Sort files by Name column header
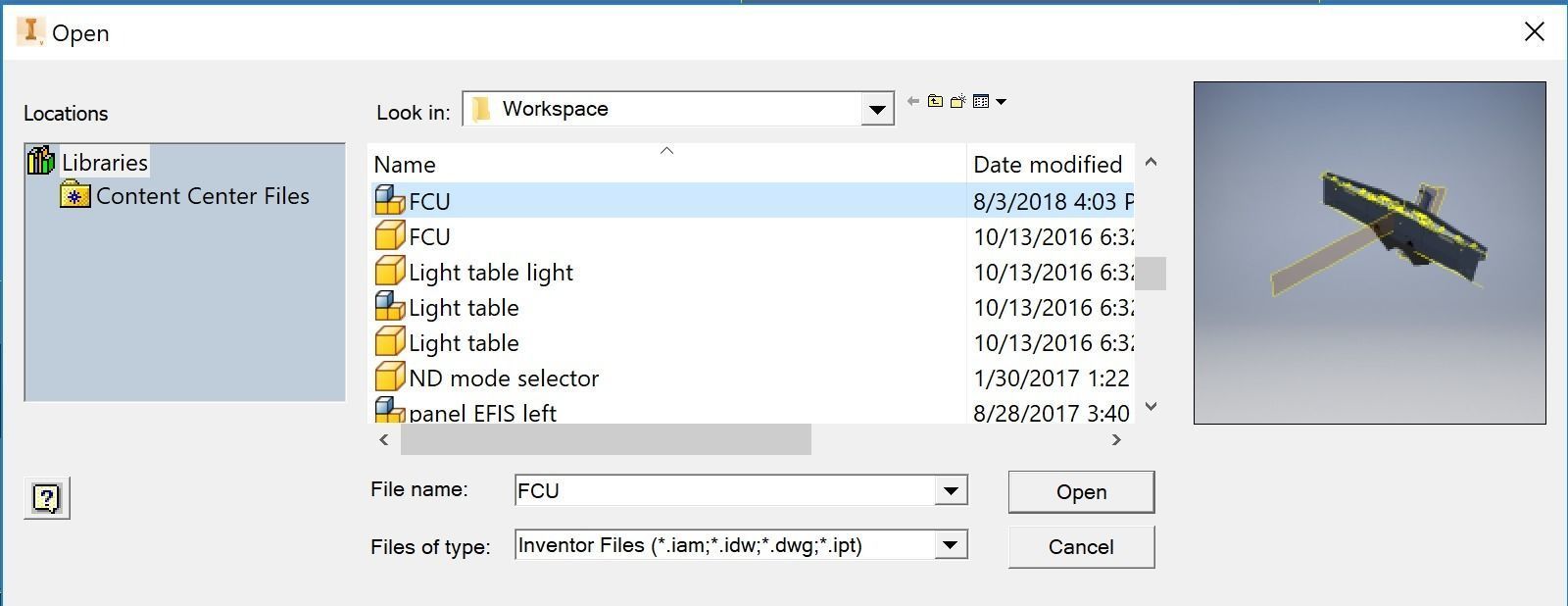Viewport: 1568px width, 606px height. click(405, 165)
